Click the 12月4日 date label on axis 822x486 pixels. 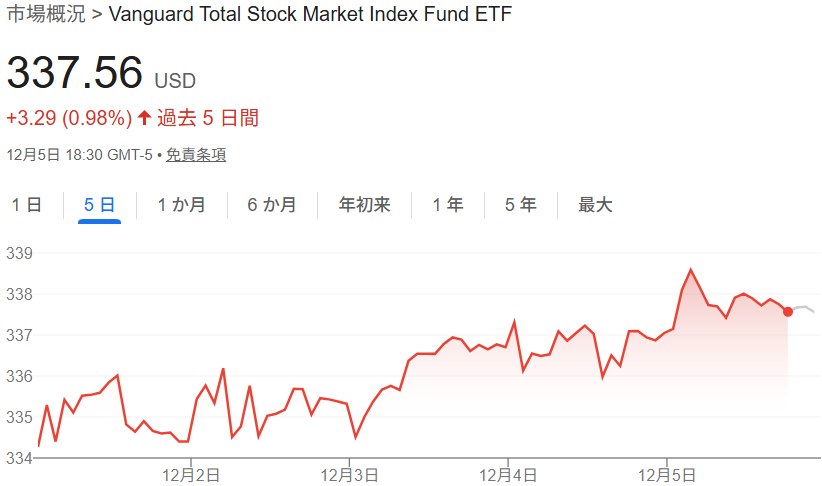(x=508, y=474)
